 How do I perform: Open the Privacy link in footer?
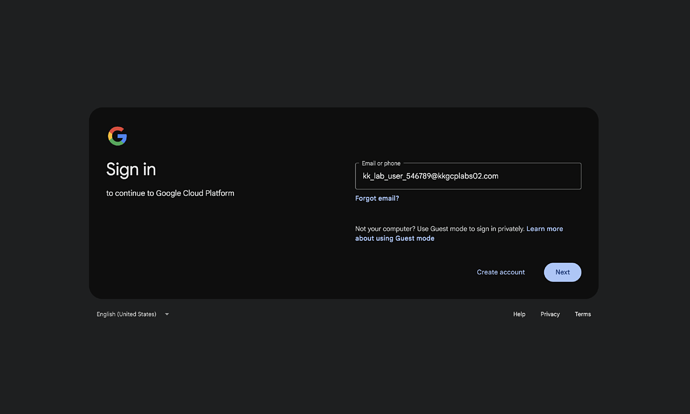coord(550,314)
